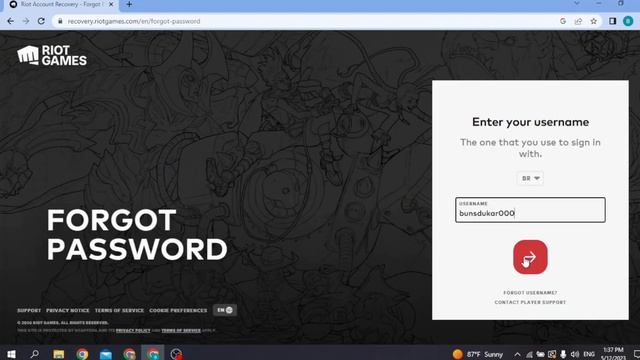
Task: Open the Cookie Preferences link
Action: coord(178,311)
